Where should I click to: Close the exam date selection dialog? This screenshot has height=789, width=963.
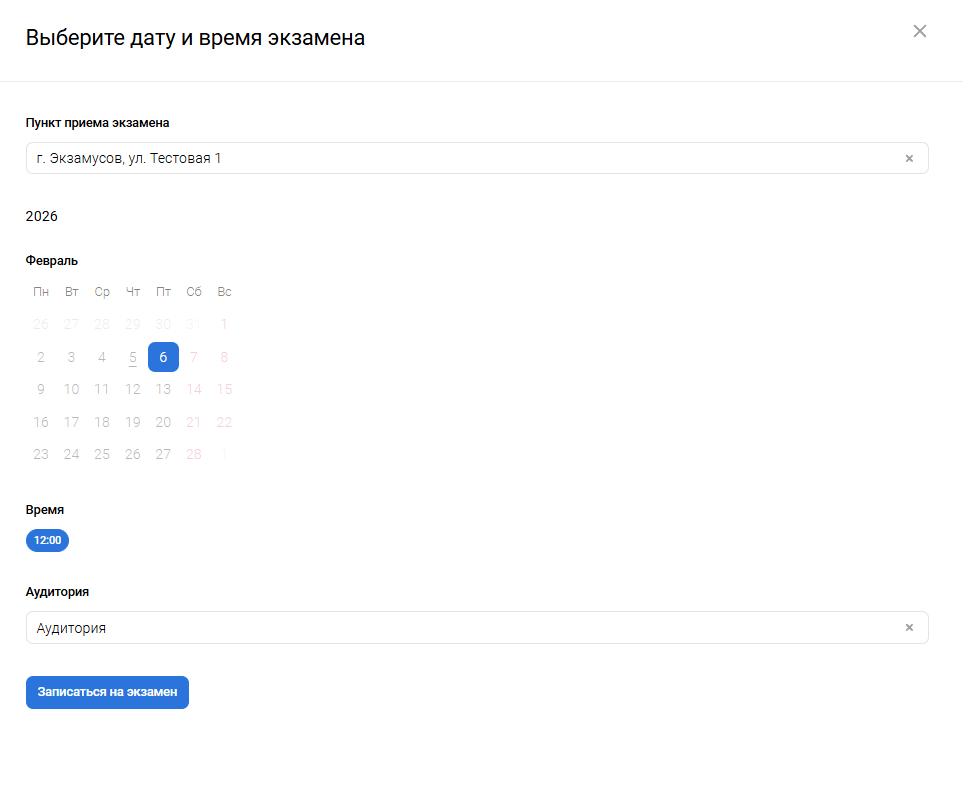pyautogui.click(x=920, y=31)
